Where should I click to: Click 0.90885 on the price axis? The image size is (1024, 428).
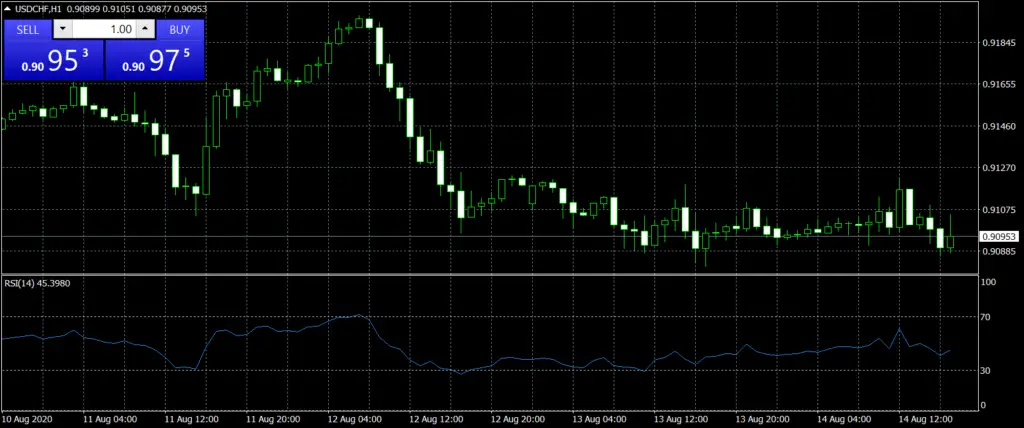[999, 251]
